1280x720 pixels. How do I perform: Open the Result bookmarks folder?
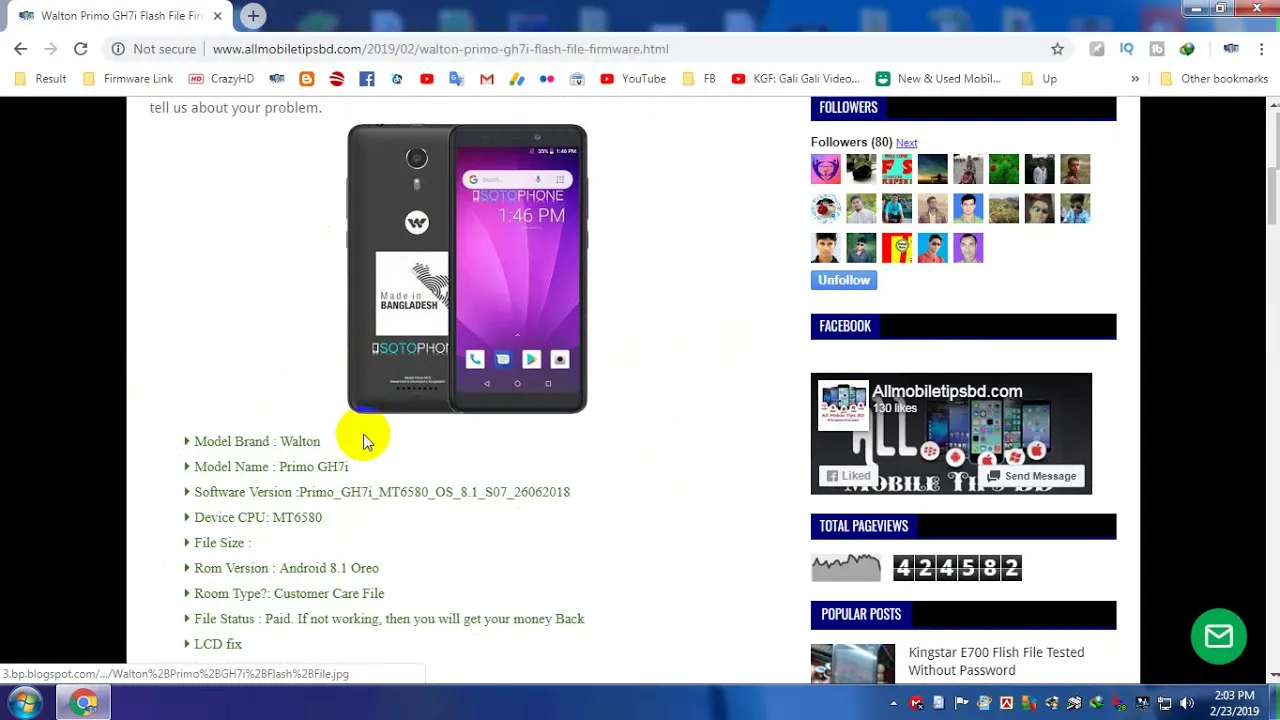pos(40,79)
